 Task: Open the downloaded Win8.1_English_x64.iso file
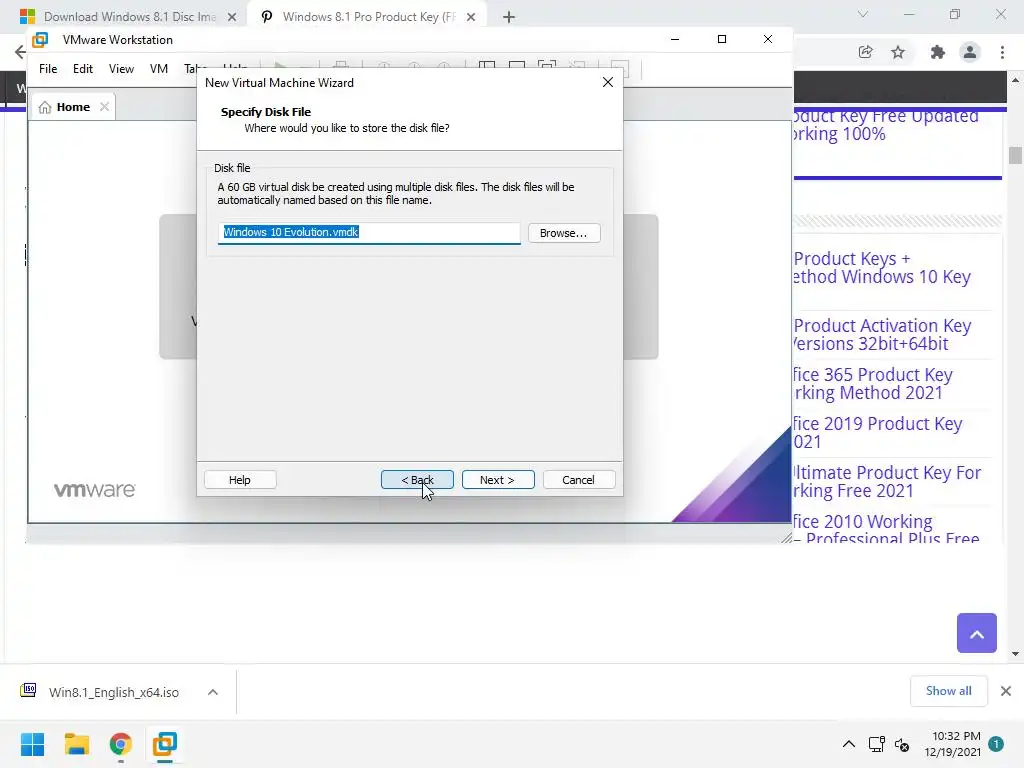pos(114,692)
